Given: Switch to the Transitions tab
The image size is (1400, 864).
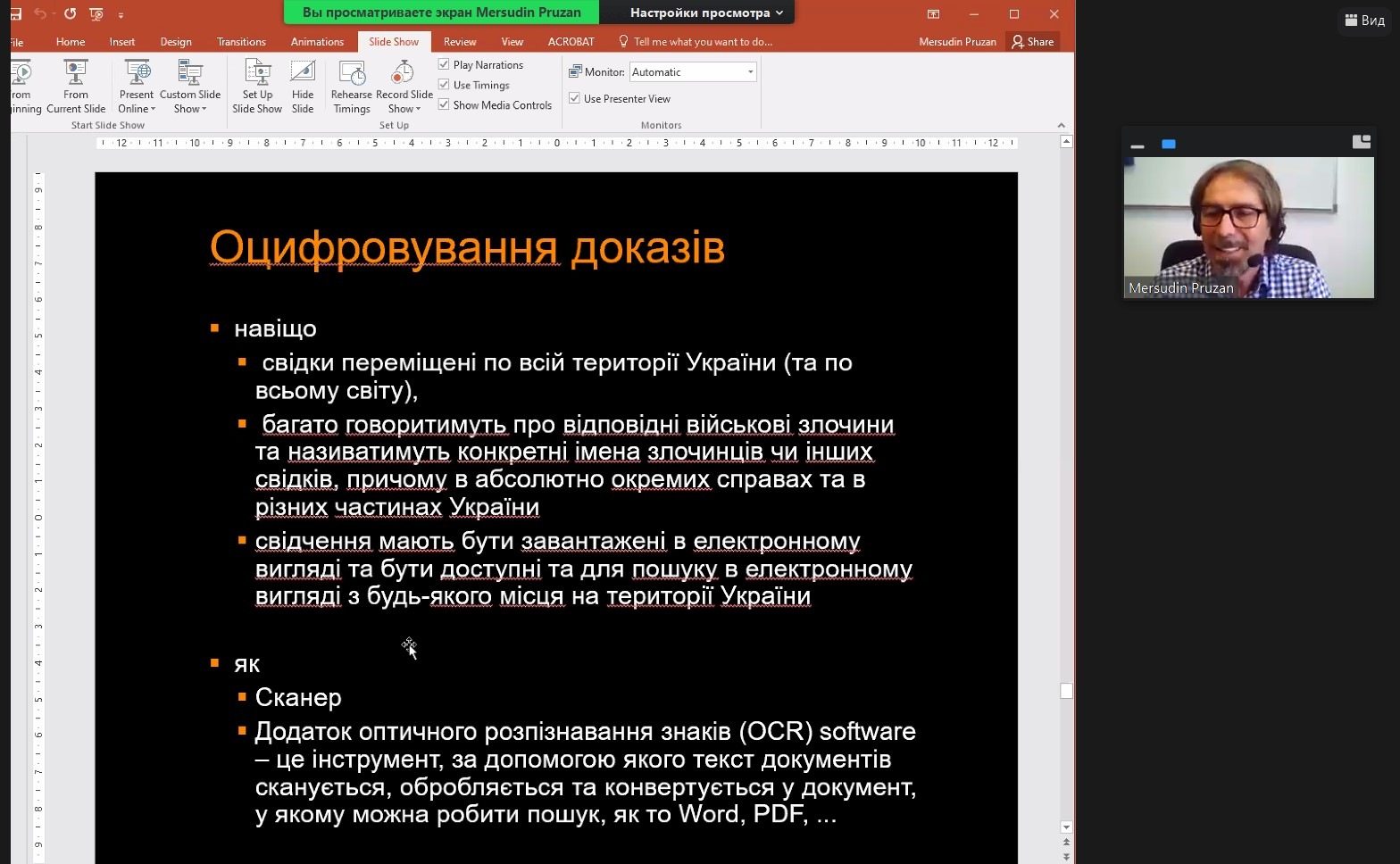Looking at the screenshot, I should (x=241, y=42).
